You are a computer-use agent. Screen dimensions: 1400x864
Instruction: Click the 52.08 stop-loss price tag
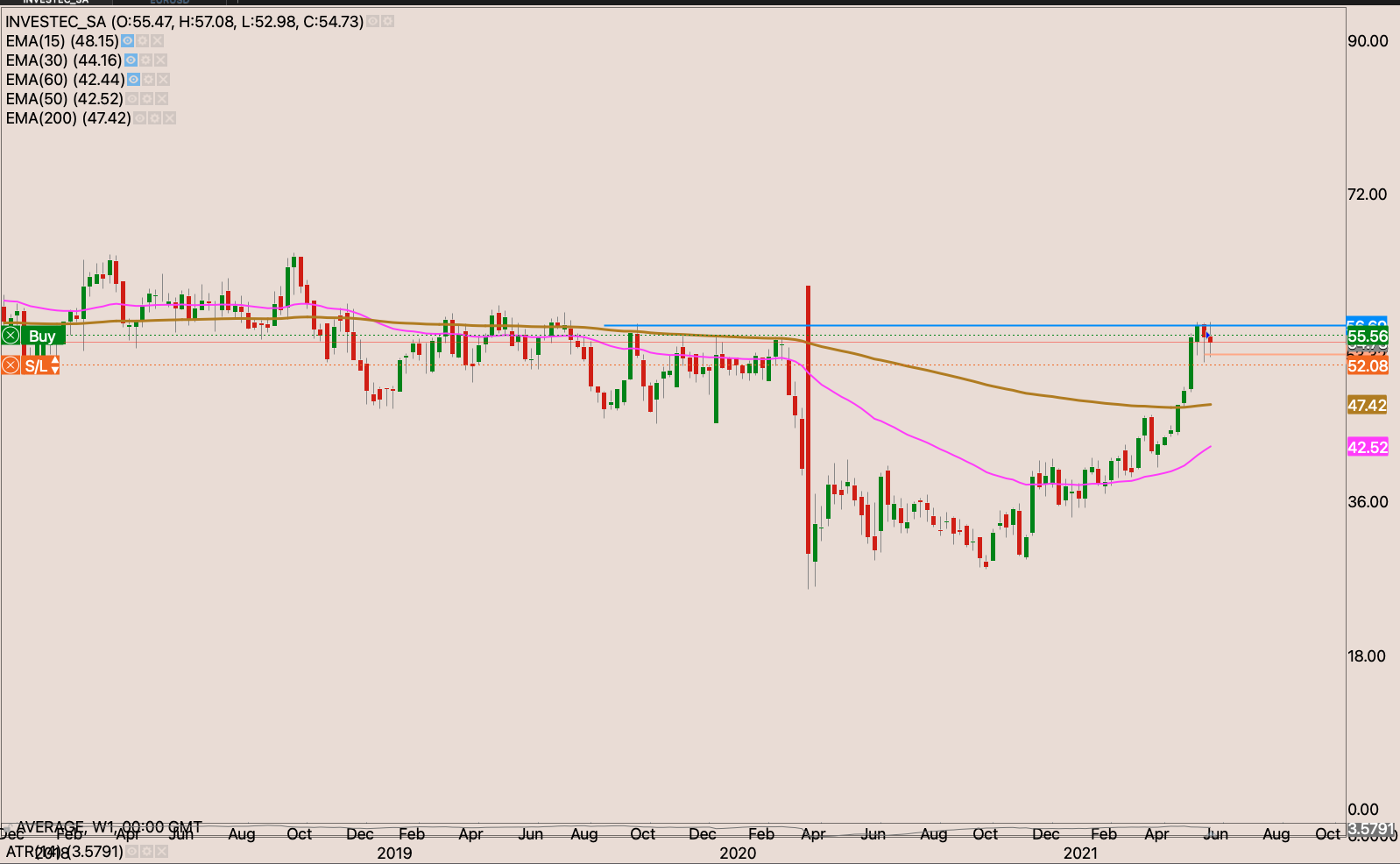point(1367,365)
